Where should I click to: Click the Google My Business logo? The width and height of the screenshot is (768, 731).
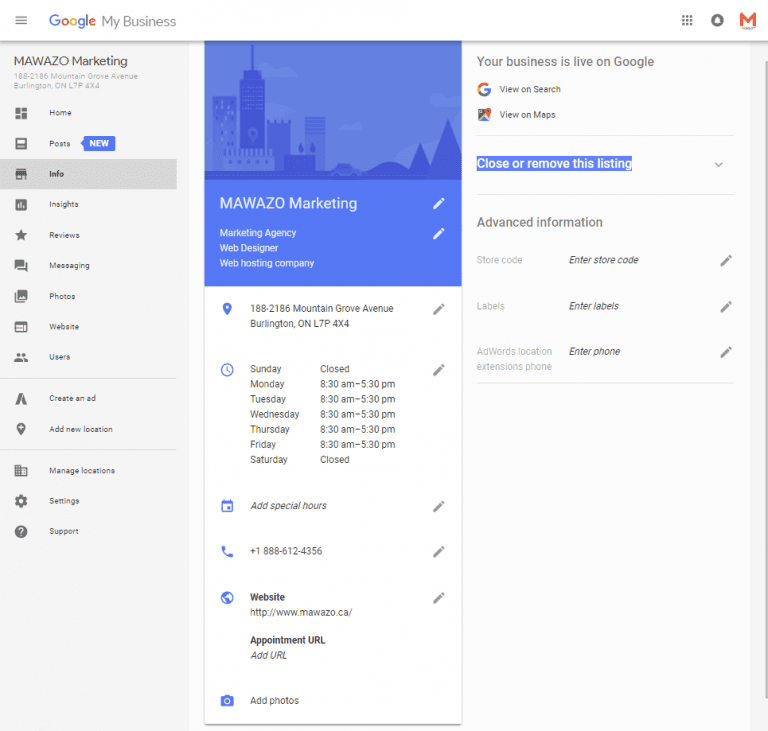tap(112, 21)
